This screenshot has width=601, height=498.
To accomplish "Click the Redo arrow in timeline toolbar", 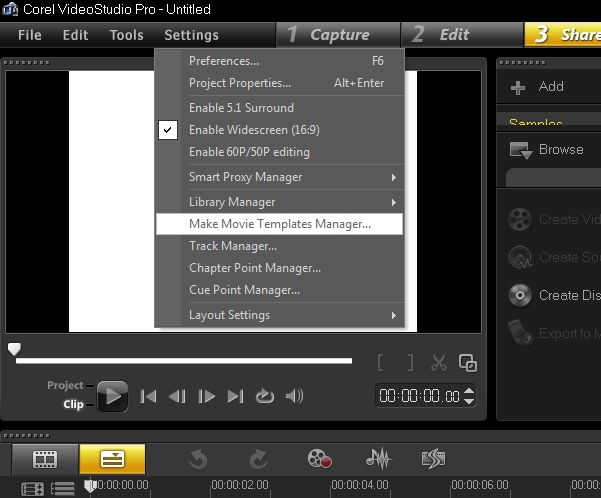I will [x=259, y=459].
